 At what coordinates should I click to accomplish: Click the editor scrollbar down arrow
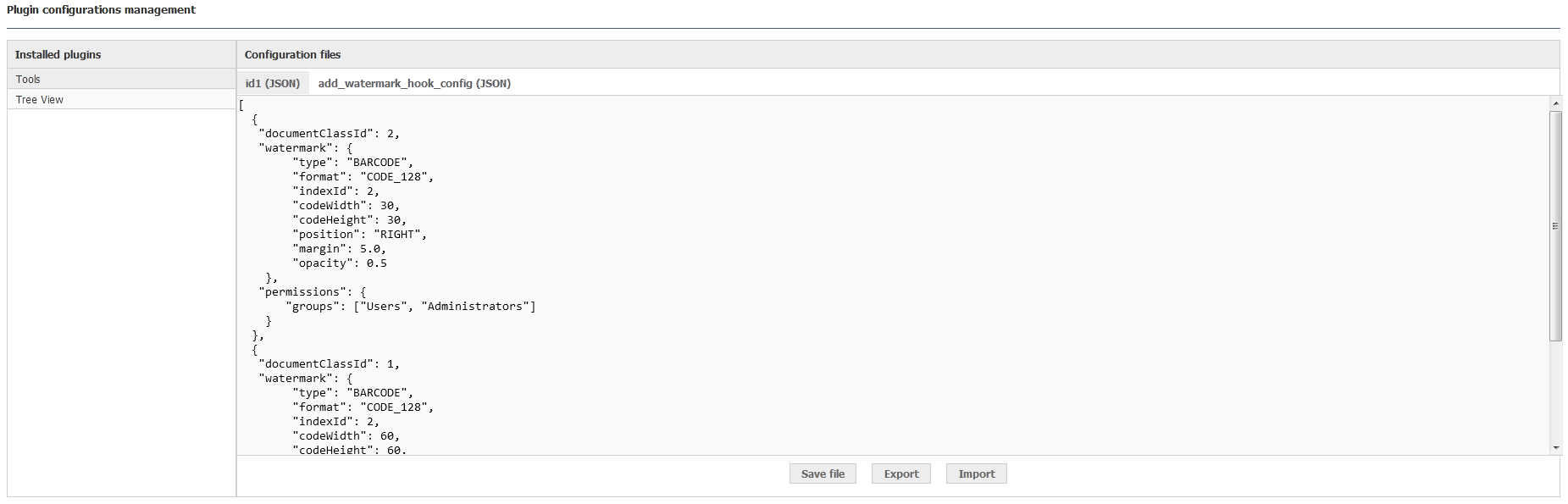pos(1555,447)
